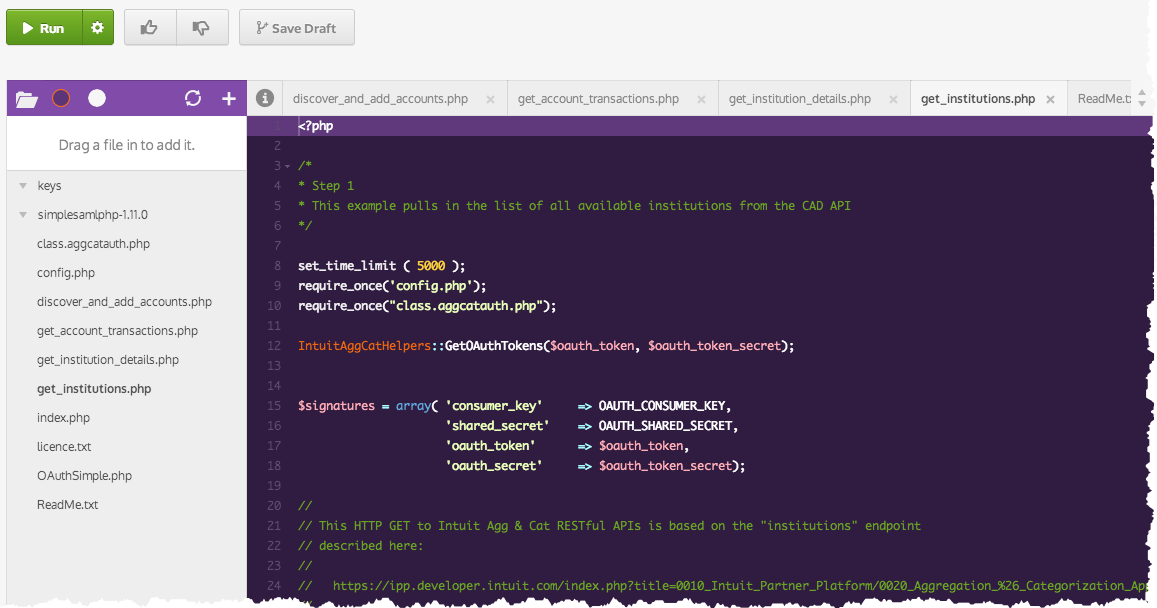Open get_institutions.php in file list
Image resolution: width=1157 pixels, height=608 pixels.
click(94, 388)
